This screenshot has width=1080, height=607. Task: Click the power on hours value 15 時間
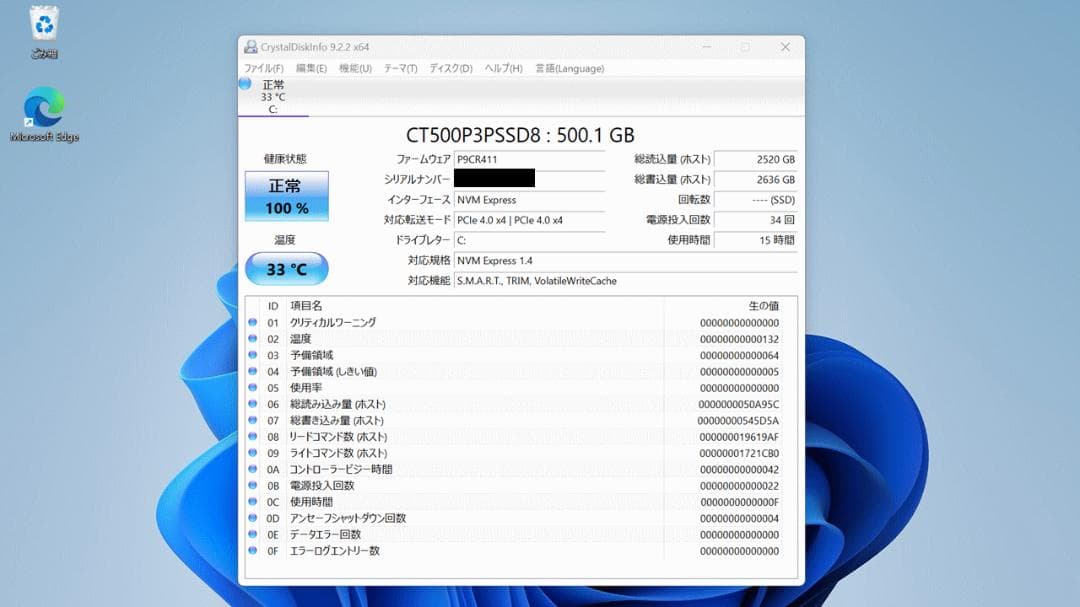(x=756, y=240)
